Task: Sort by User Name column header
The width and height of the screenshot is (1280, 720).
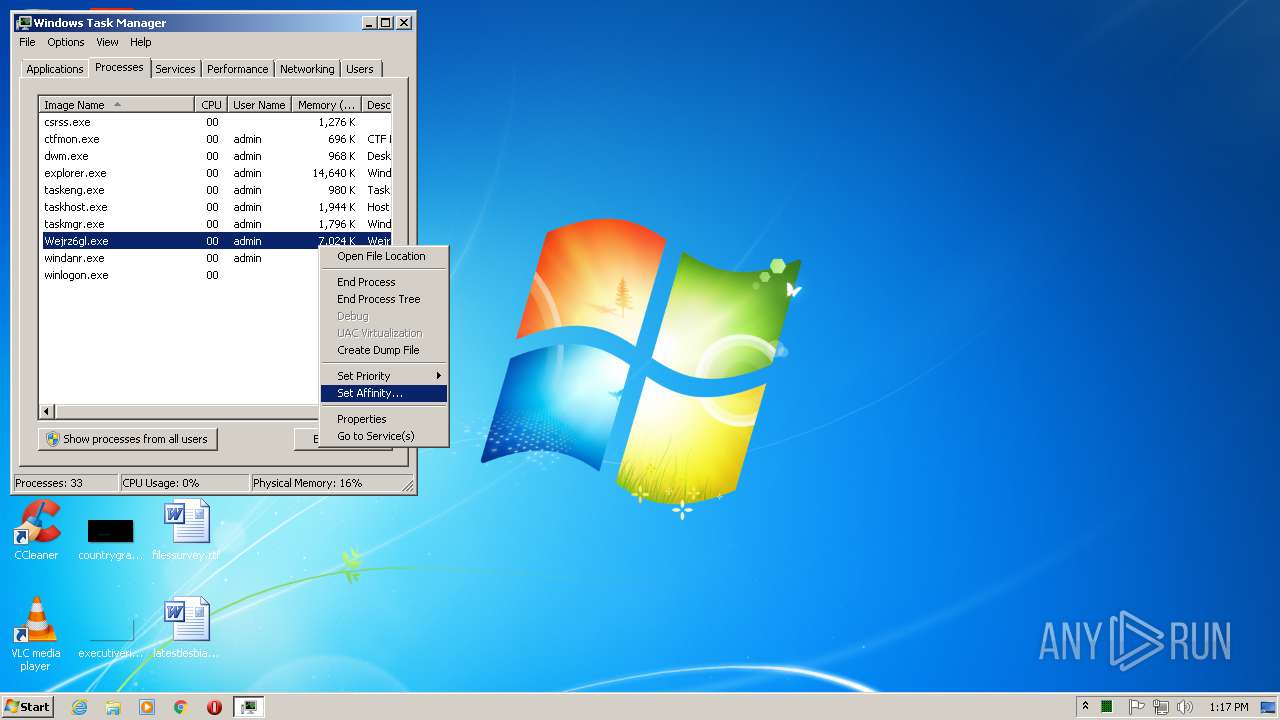Action: 259,105
